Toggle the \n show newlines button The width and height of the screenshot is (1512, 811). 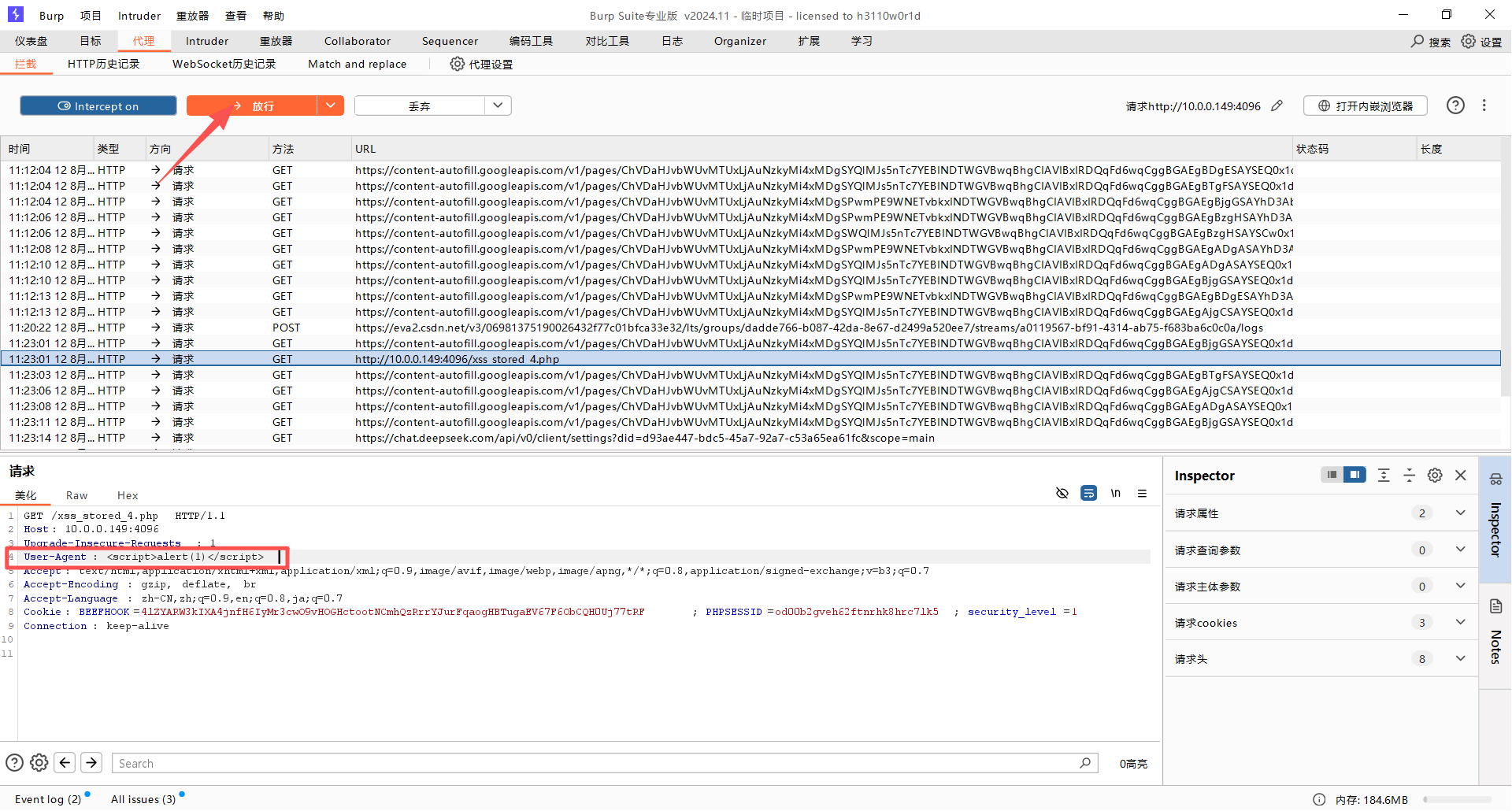point(1116,494)
